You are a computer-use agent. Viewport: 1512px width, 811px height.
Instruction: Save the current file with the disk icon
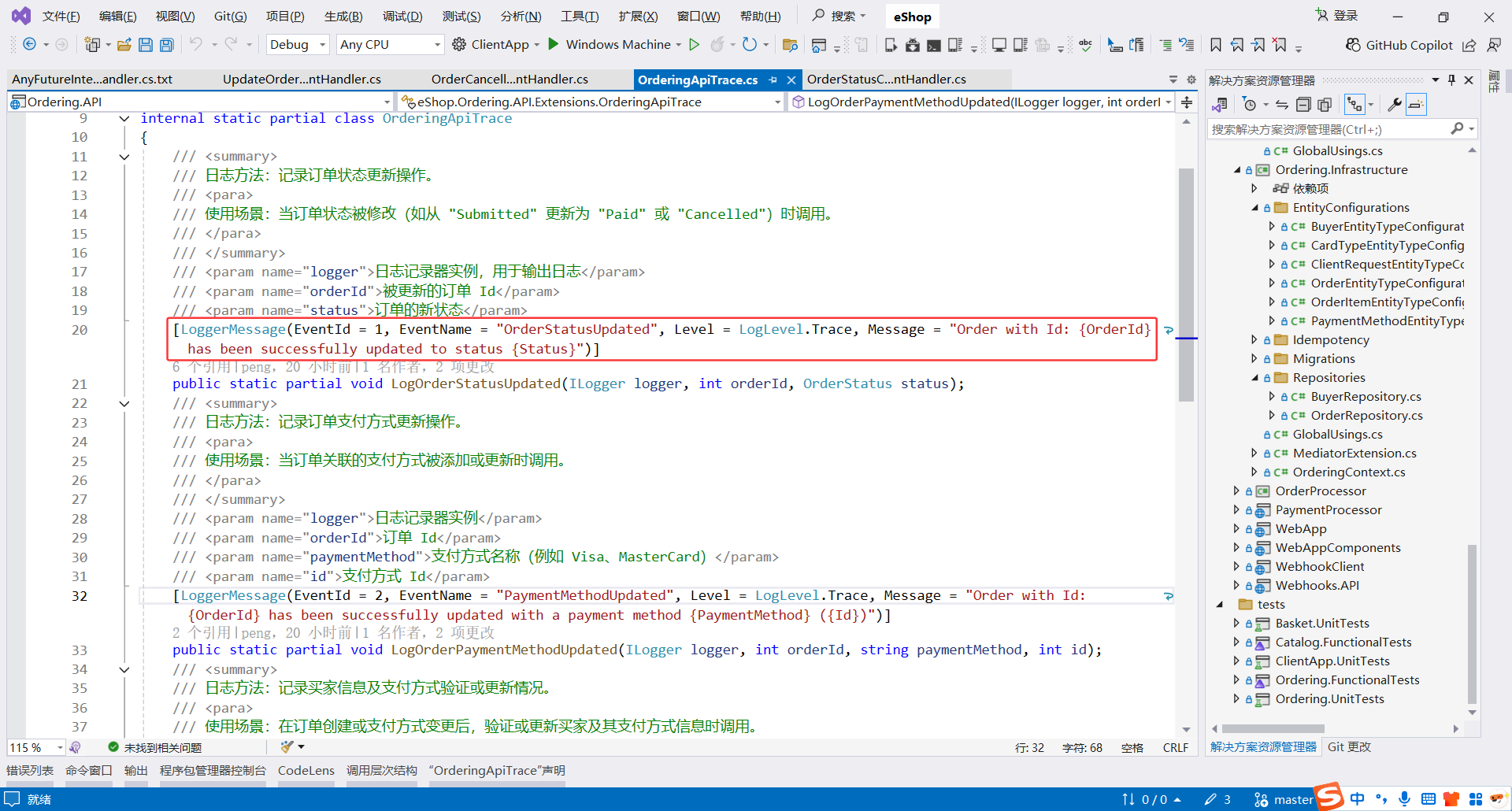pos(146,45)
